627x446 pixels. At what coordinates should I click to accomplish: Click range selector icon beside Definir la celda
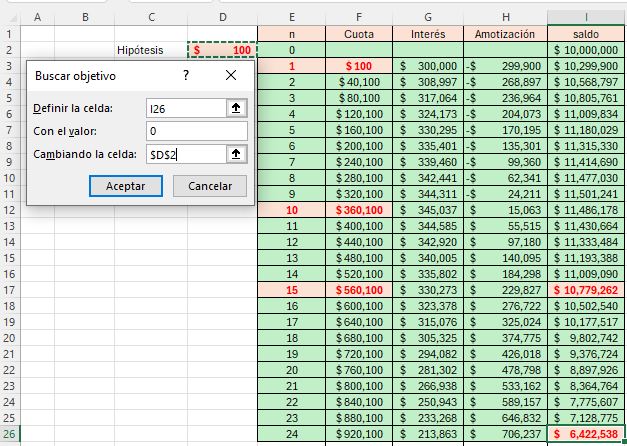tap(236, 108)
